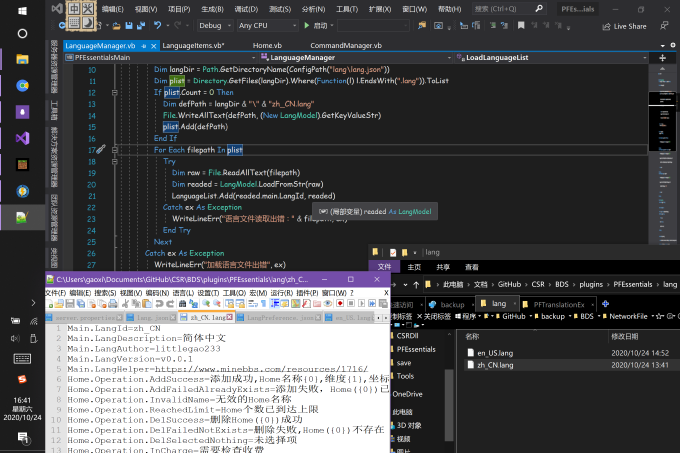Open the Visual Studio tab list dropdown arrow
The height and width of the screenshot is (453, 680).
(662, 46)
